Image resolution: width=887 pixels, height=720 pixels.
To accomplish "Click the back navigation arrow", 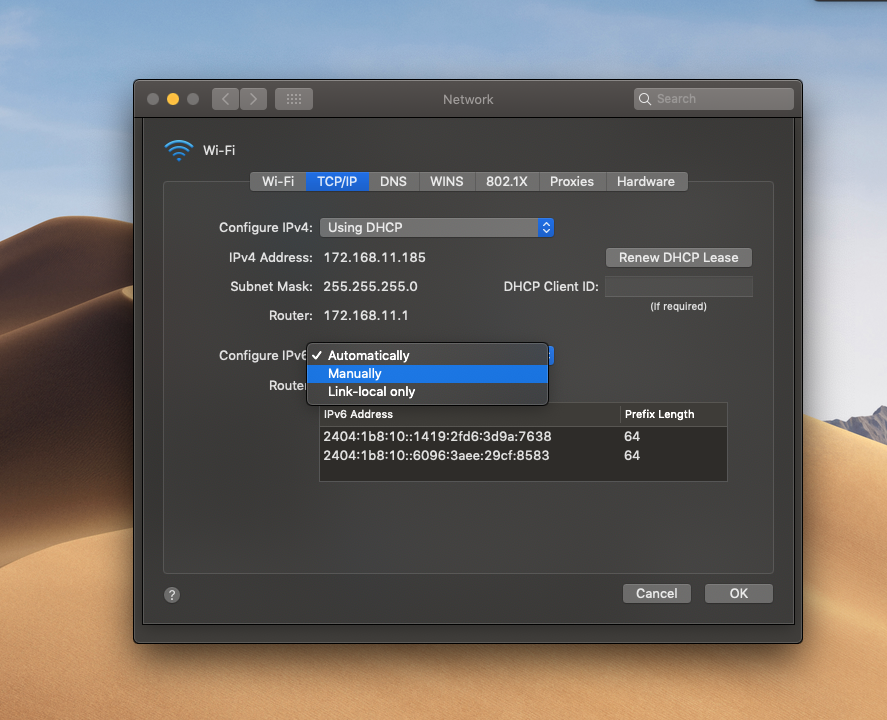I will pyautogui.click(x=226, y=99).
